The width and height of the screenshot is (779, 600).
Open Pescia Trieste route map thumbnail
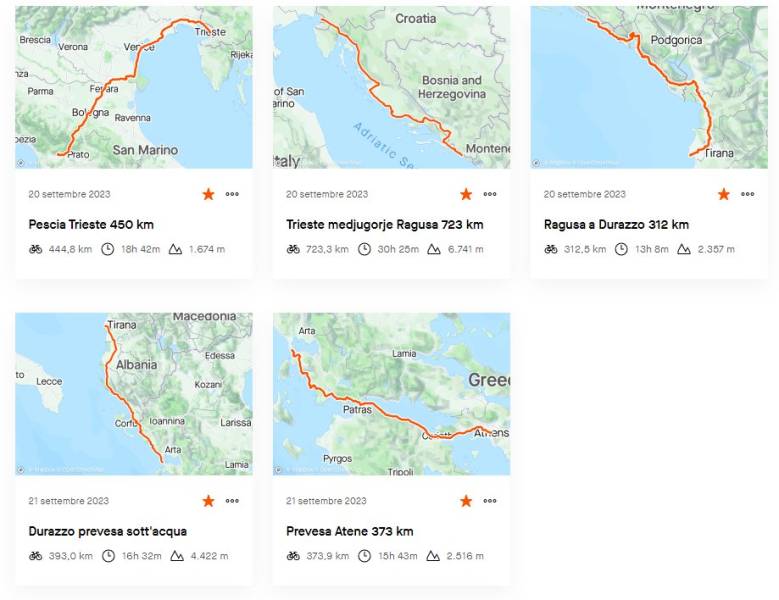pos(134,87)
